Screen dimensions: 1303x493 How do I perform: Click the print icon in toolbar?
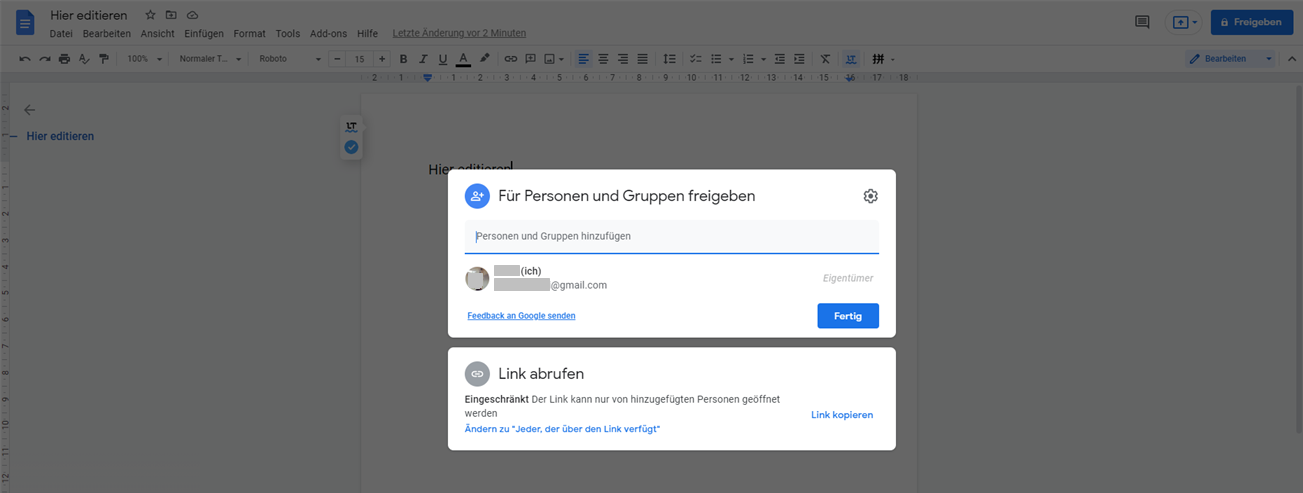point(64,59)
